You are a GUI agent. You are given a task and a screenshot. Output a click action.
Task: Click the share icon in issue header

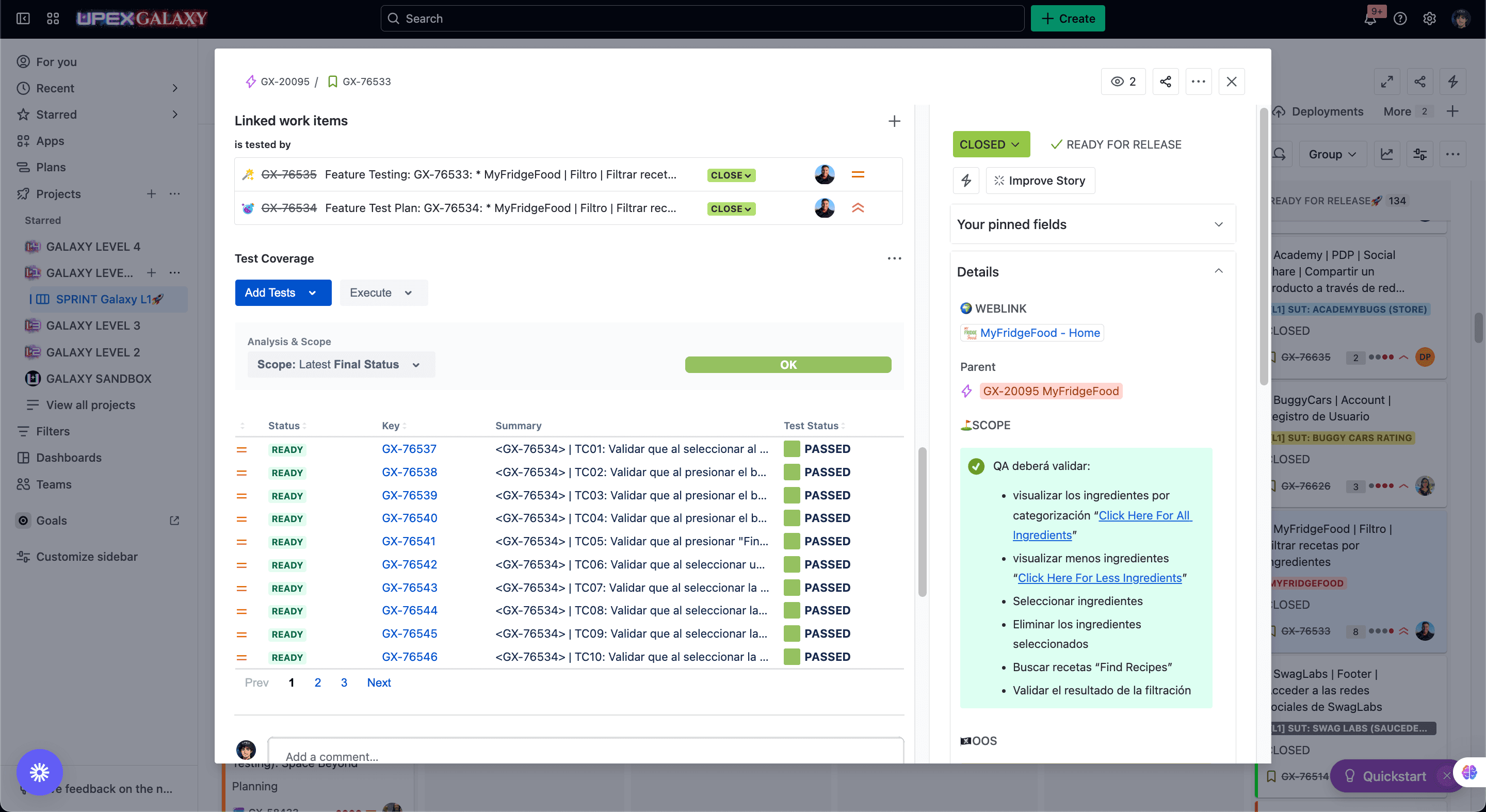[1165, 82]
